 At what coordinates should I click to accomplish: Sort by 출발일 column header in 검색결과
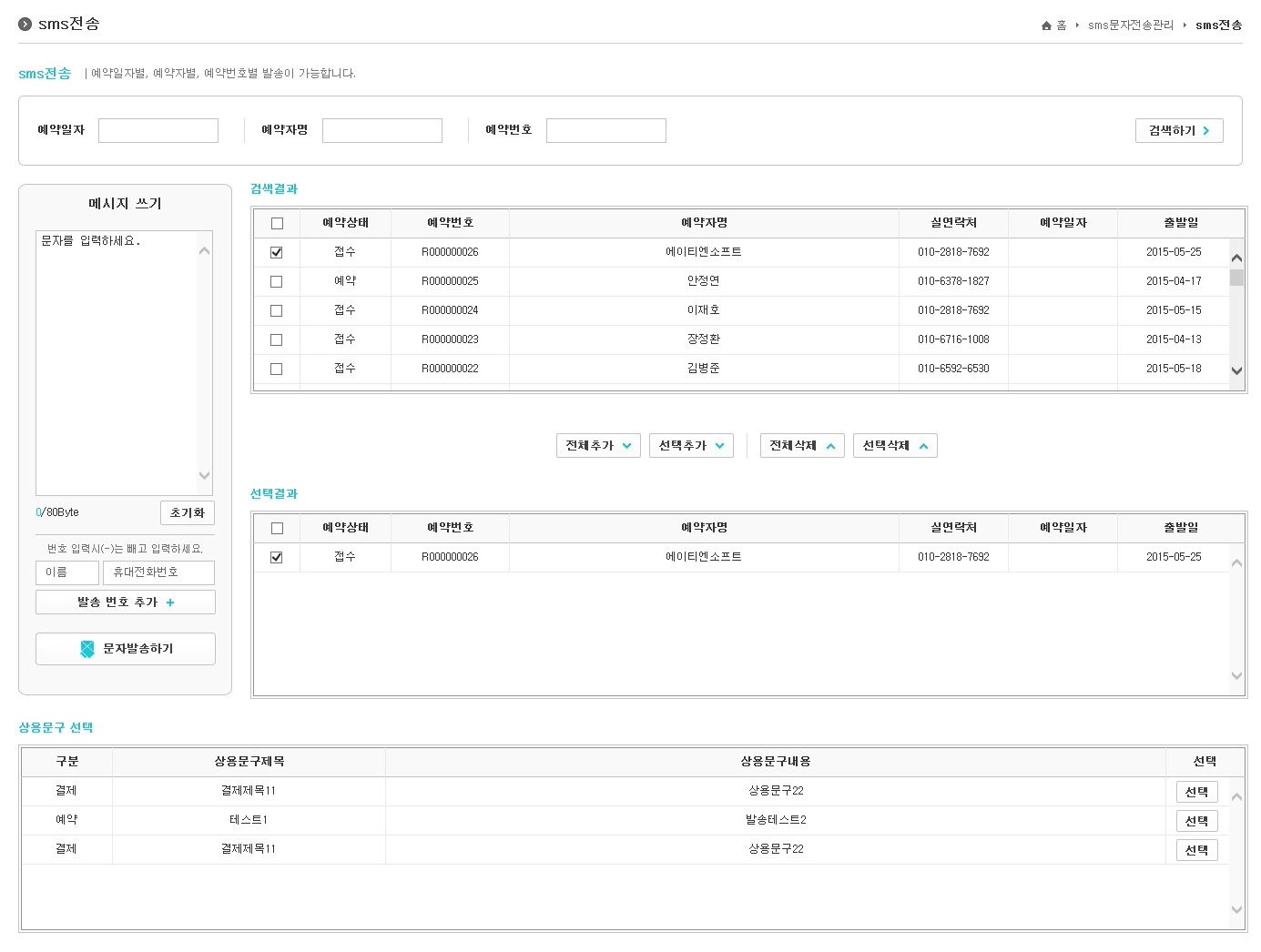click(1180, 223)
